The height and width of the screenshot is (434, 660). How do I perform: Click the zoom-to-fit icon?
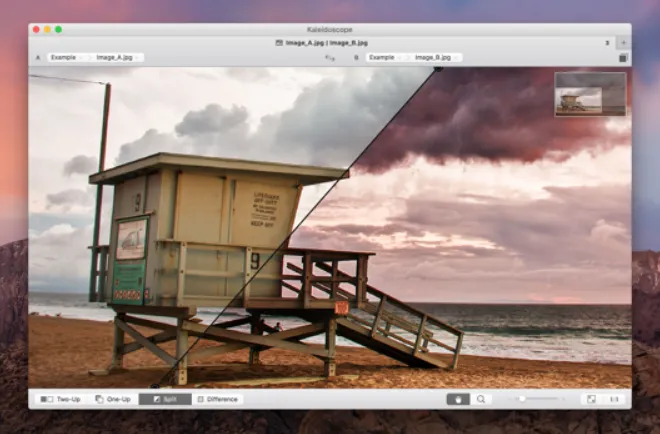coord(591,399)
